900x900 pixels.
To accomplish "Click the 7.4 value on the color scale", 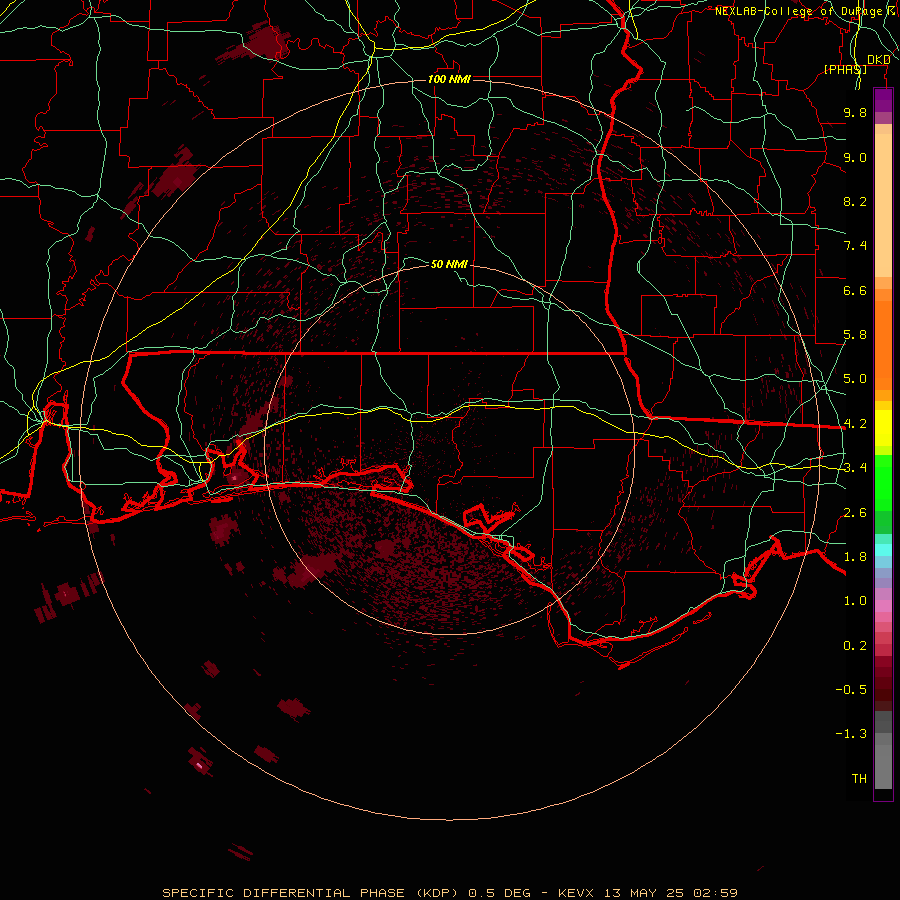I will pyautogui.click(x=855, y=246).
